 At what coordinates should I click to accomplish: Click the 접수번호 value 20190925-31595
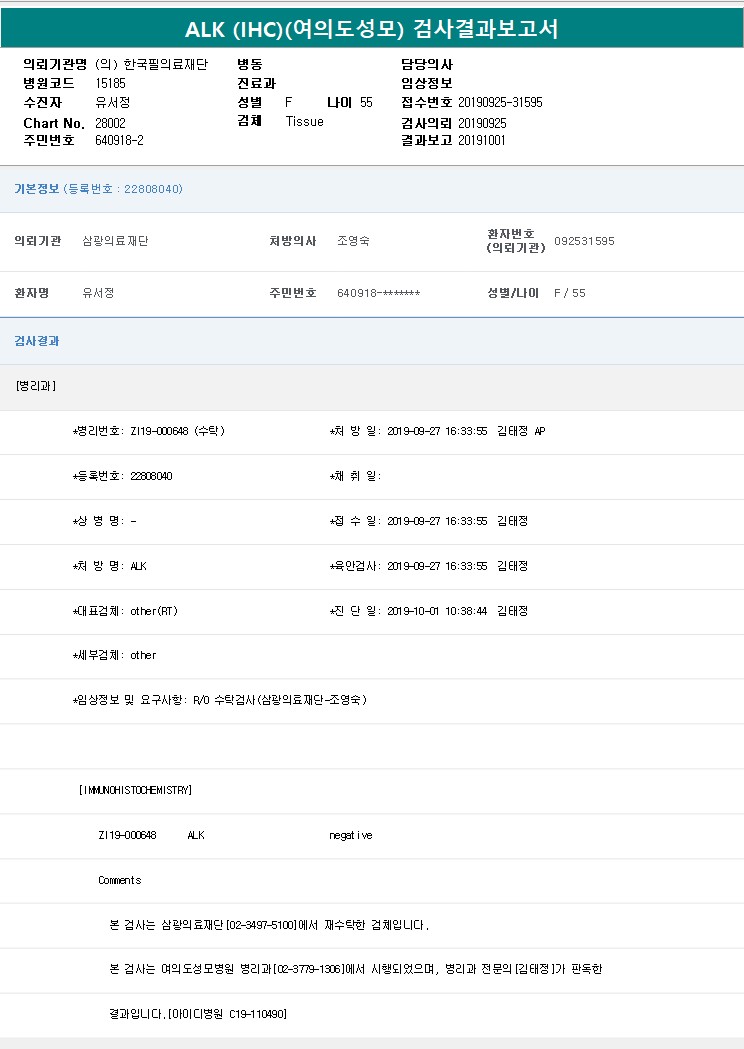click(500, 103)
